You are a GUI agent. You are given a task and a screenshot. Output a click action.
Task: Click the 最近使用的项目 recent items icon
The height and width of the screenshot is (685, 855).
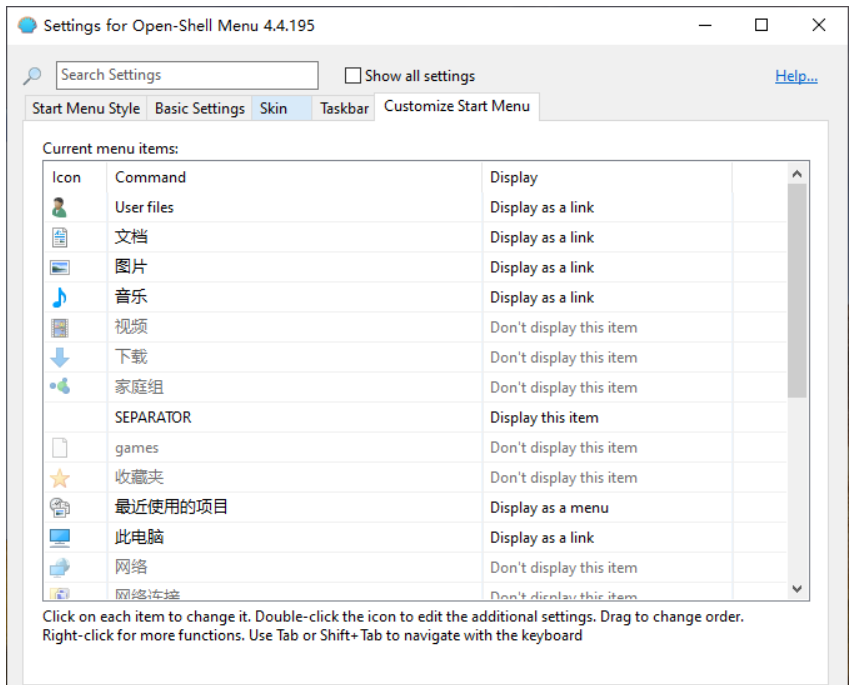(x=60, y=507)
